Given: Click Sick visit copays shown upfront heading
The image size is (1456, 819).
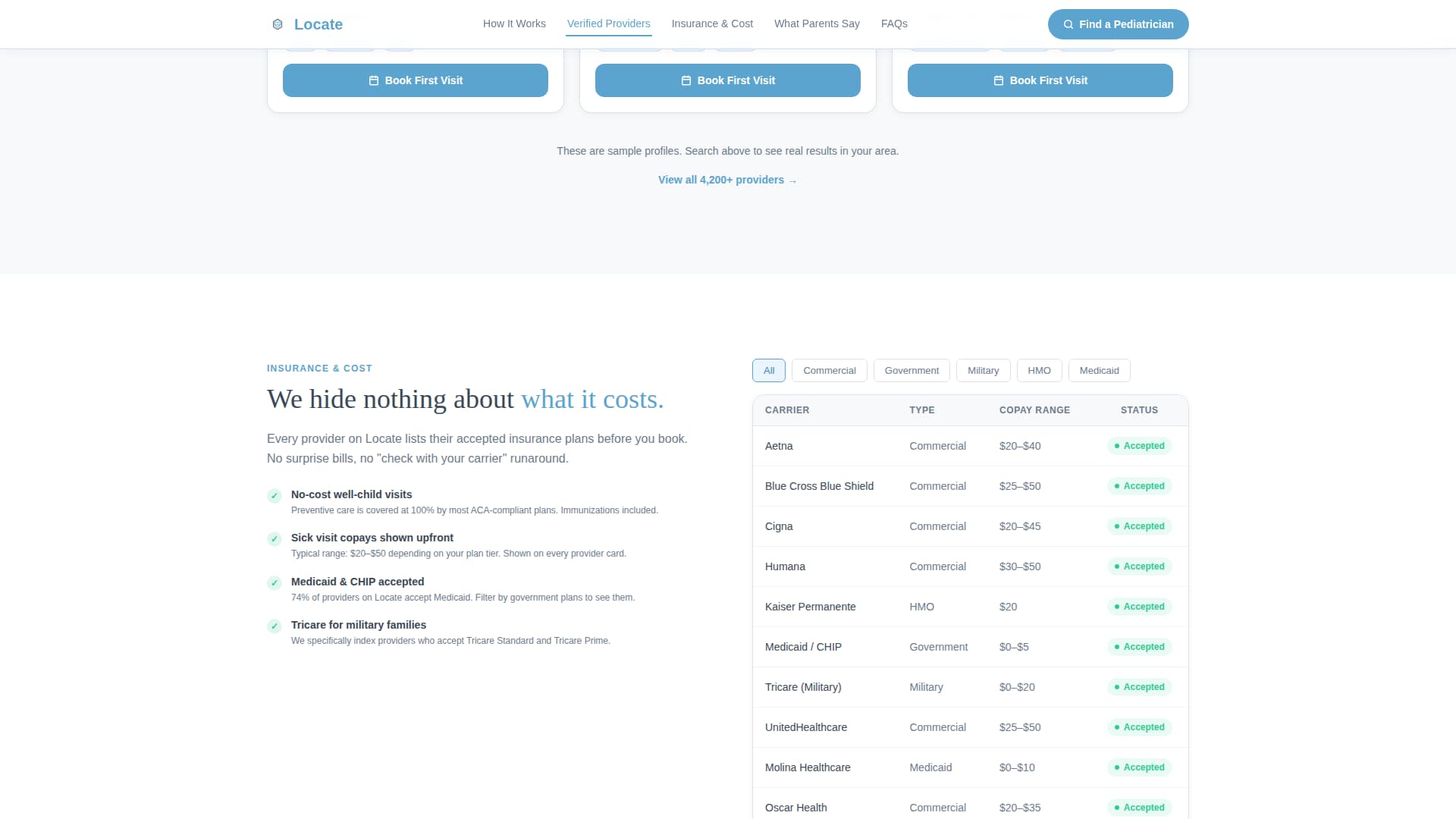Looking at the screenshot, I should (372, 538).
